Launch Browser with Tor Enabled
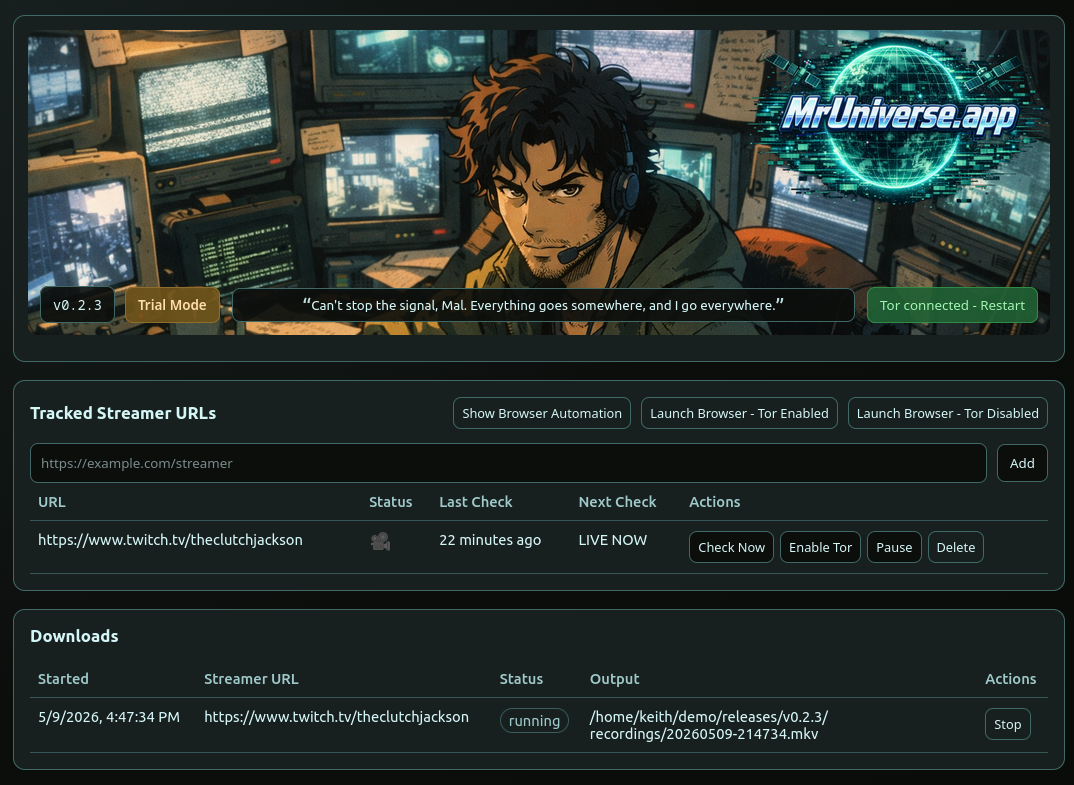Screen dimensions: 1074x785 coord(739,413)
